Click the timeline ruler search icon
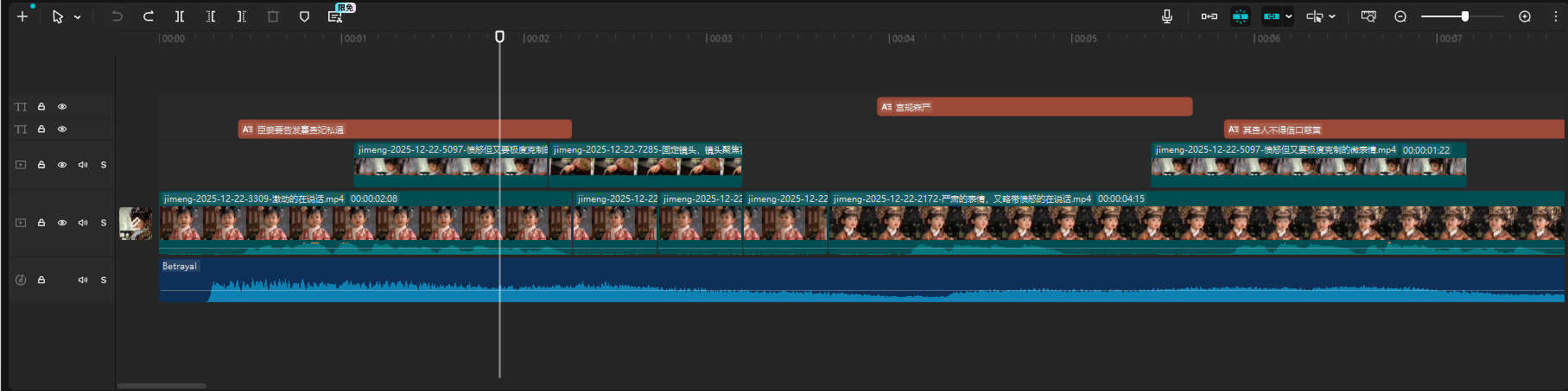Screen dimensions: 1568x391 pos(1368,16)
